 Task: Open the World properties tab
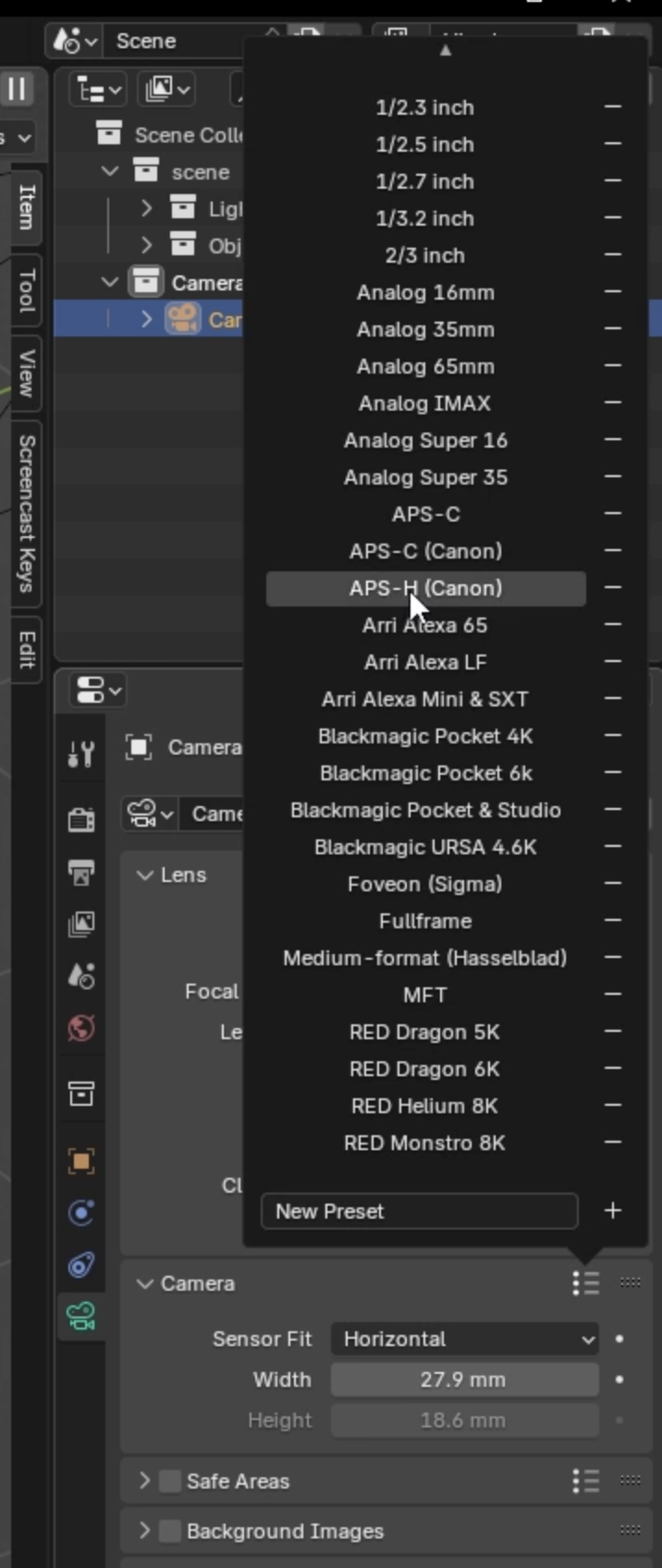(x=81, y=1027)
